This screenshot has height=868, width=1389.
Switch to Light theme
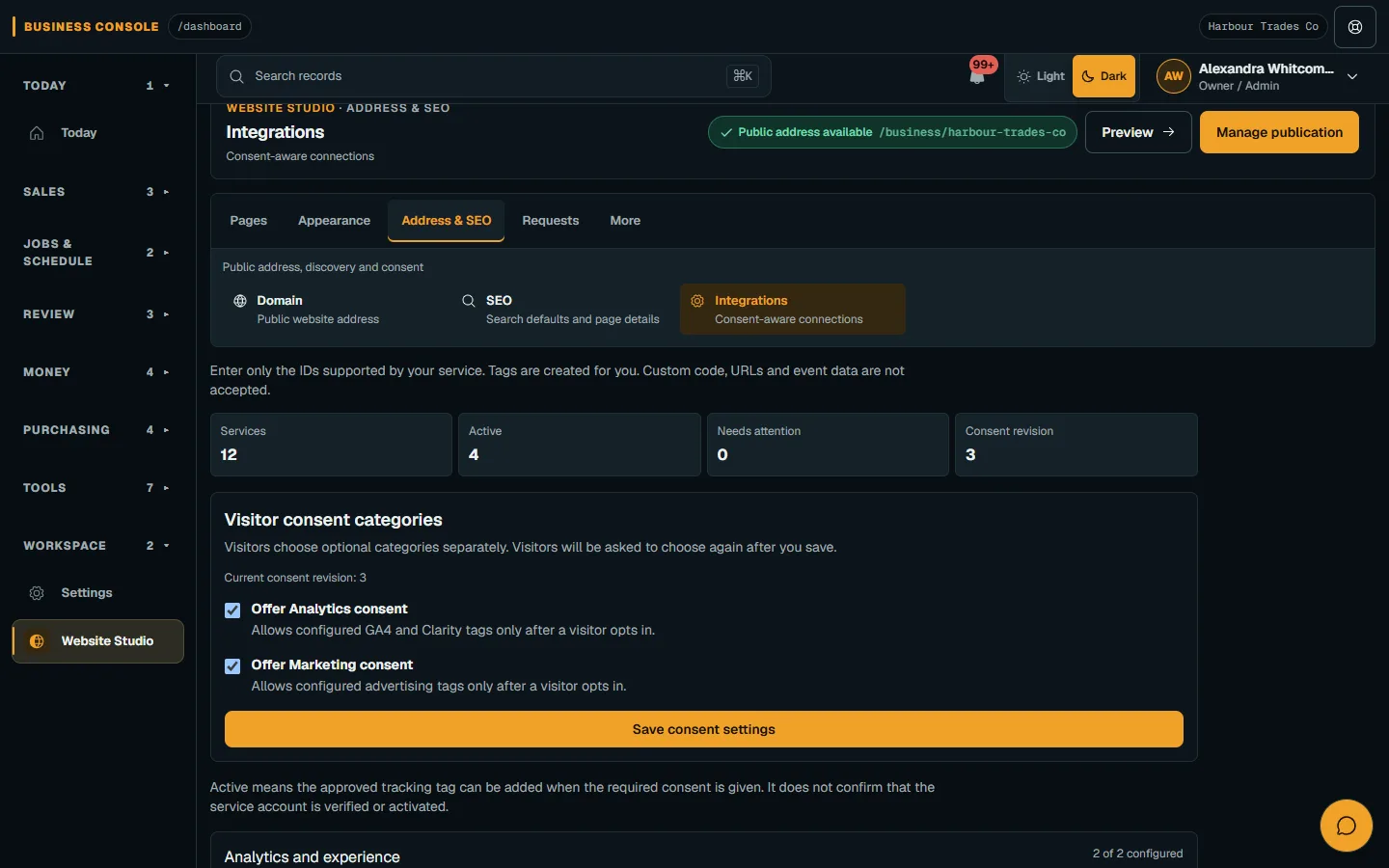pyautogui.click(x=1041, y=76)
